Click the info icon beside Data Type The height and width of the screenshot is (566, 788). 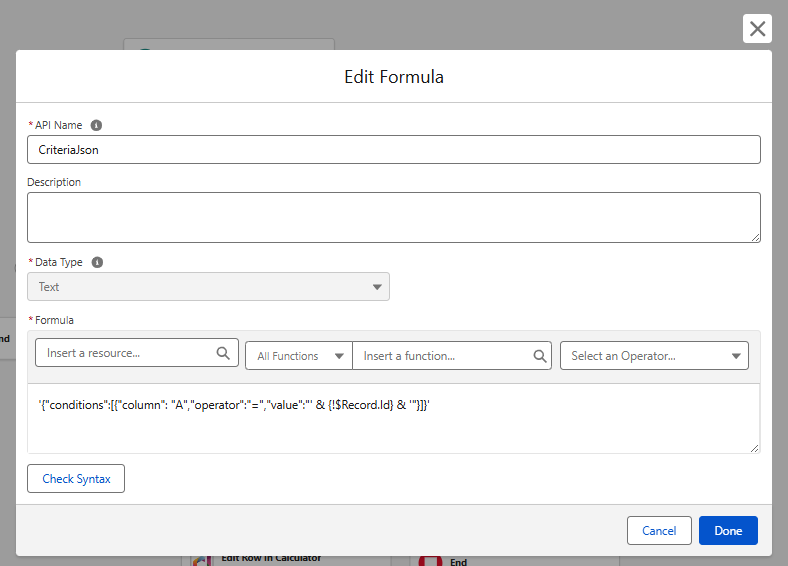[x=97, y=263]
